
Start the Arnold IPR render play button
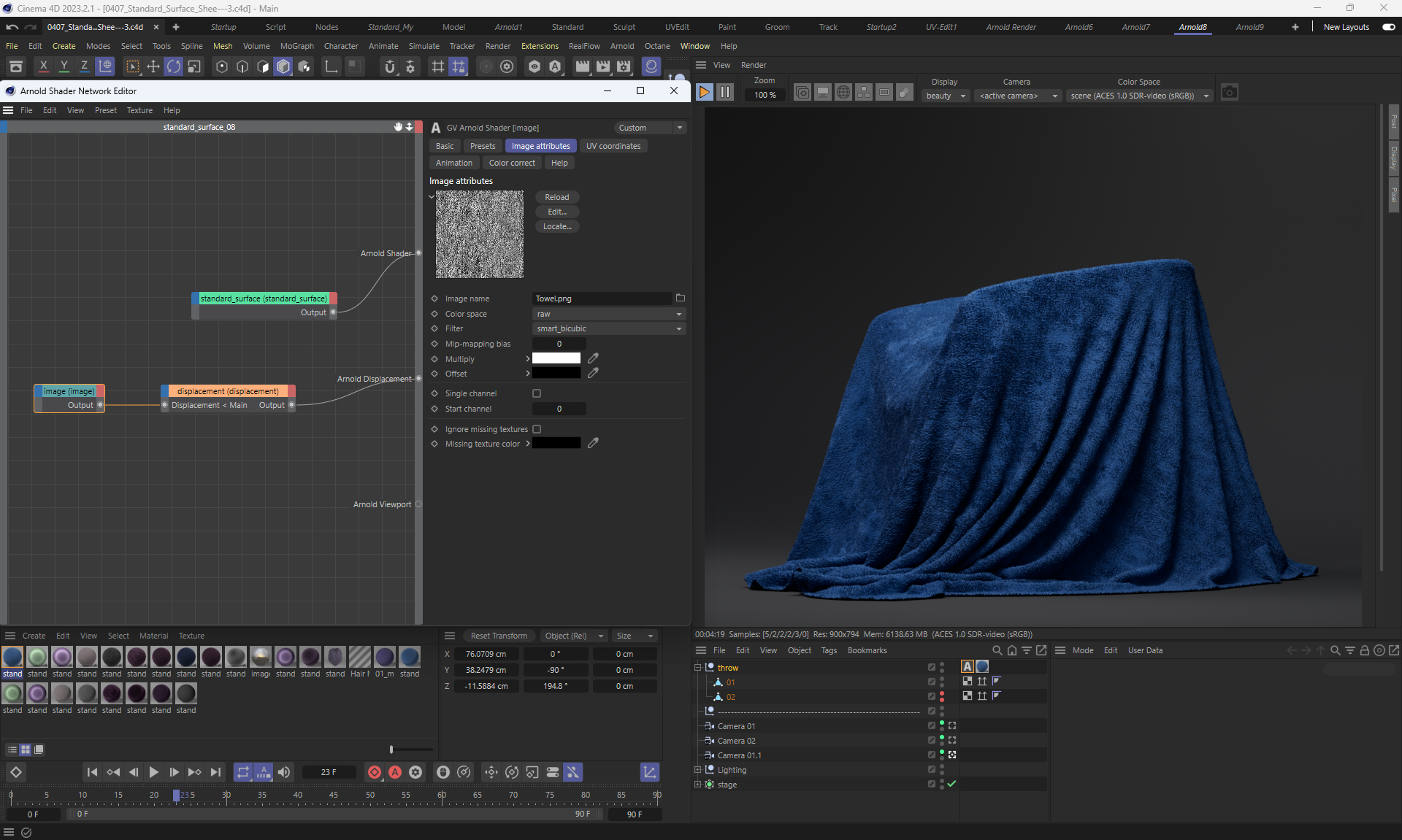pos(704,92)
